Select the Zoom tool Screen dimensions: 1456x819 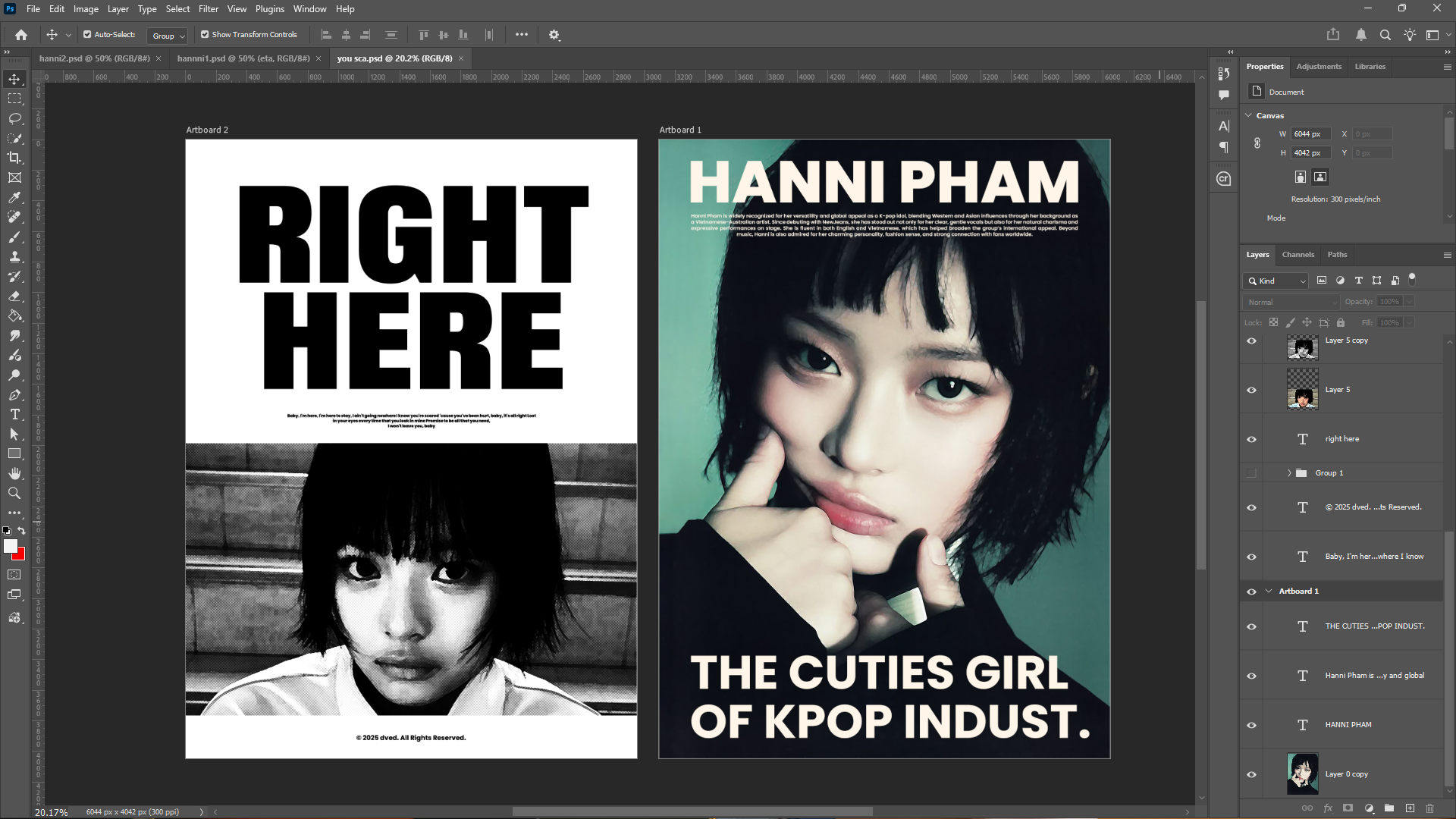point(14,493)
